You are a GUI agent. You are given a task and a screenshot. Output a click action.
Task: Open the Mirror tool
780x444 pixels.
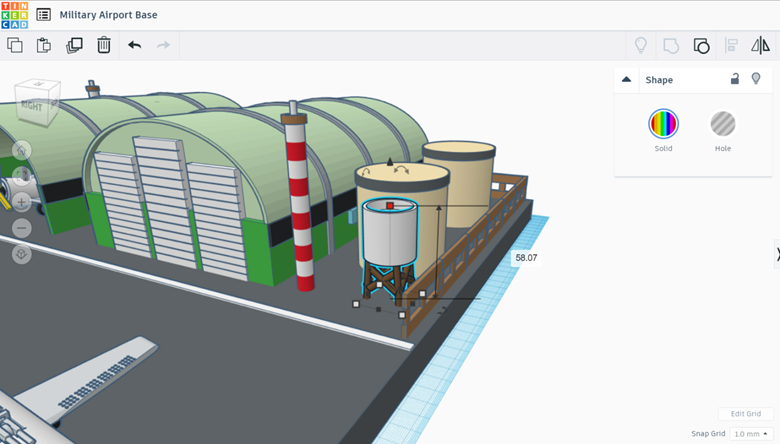coord(760,46)
